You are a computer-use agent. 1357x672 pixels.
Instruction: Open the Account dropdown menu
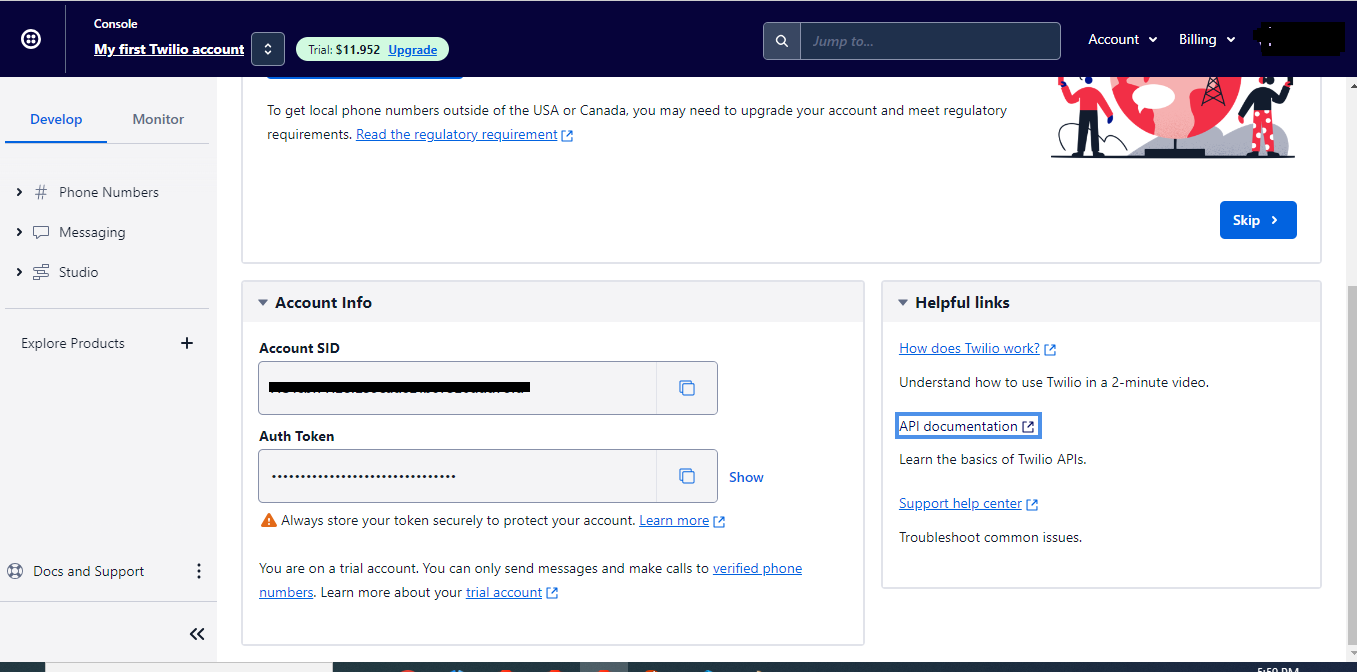(x=1123, y=40)
